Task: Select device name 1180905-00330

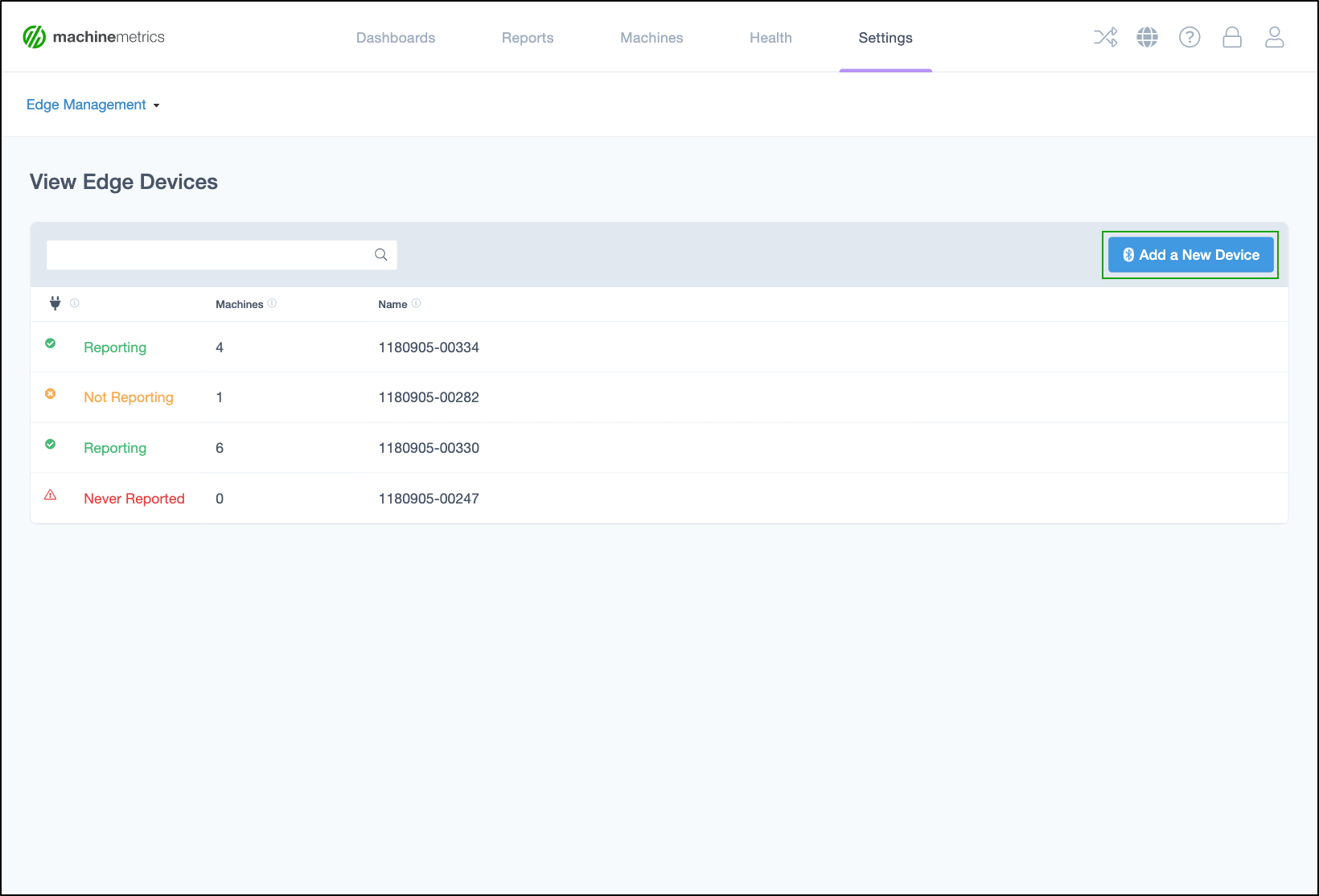Action: [429, 448]
